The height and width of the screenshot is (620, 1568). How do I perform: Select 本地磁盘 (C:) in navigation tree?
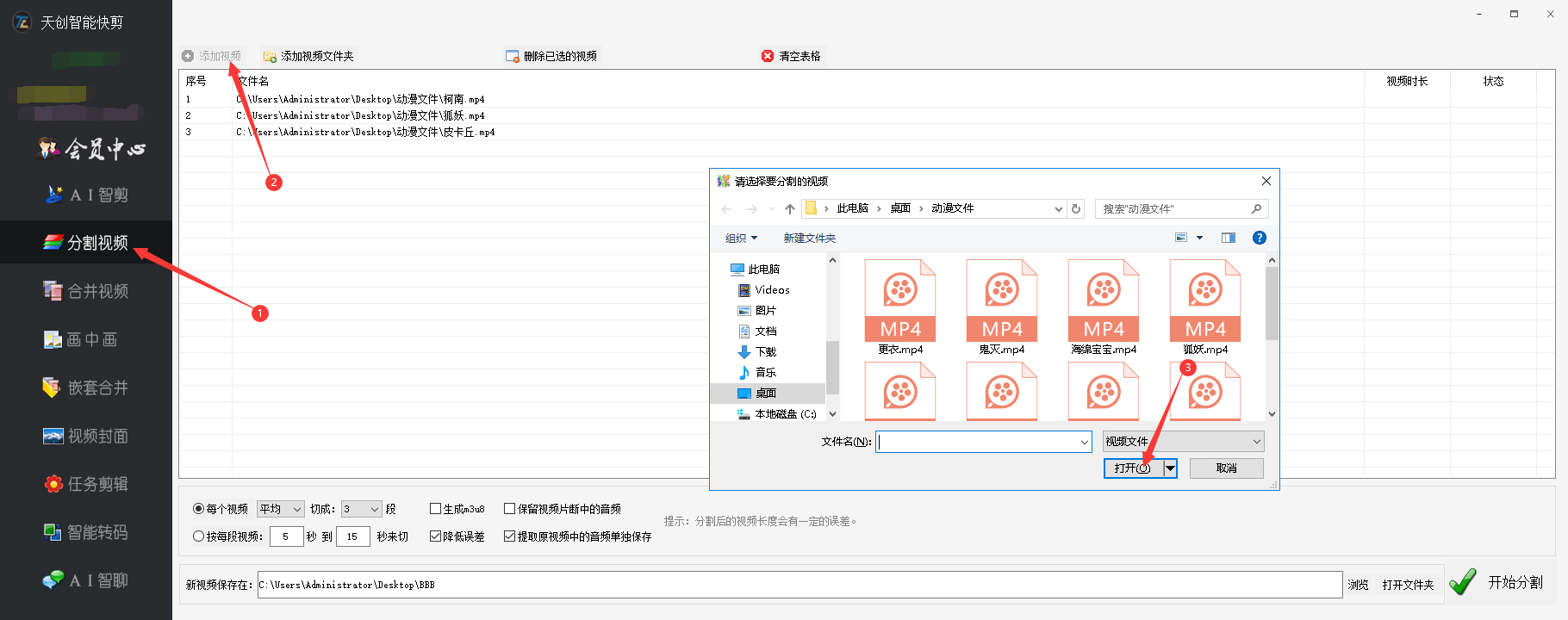[x=776, y=413]
